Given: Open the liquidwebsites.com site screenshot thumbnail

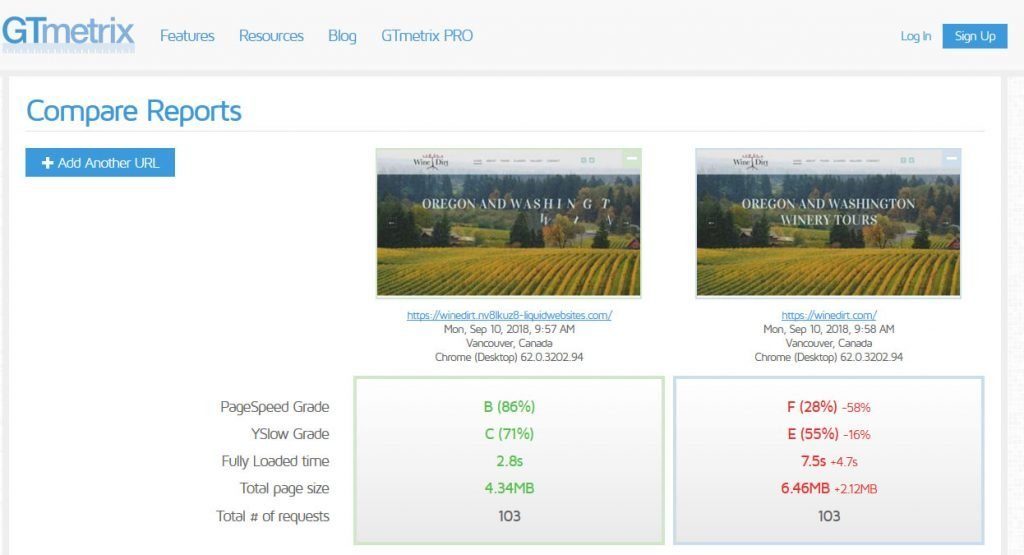Looking at the screenshot, I should [x=508, y=223].
